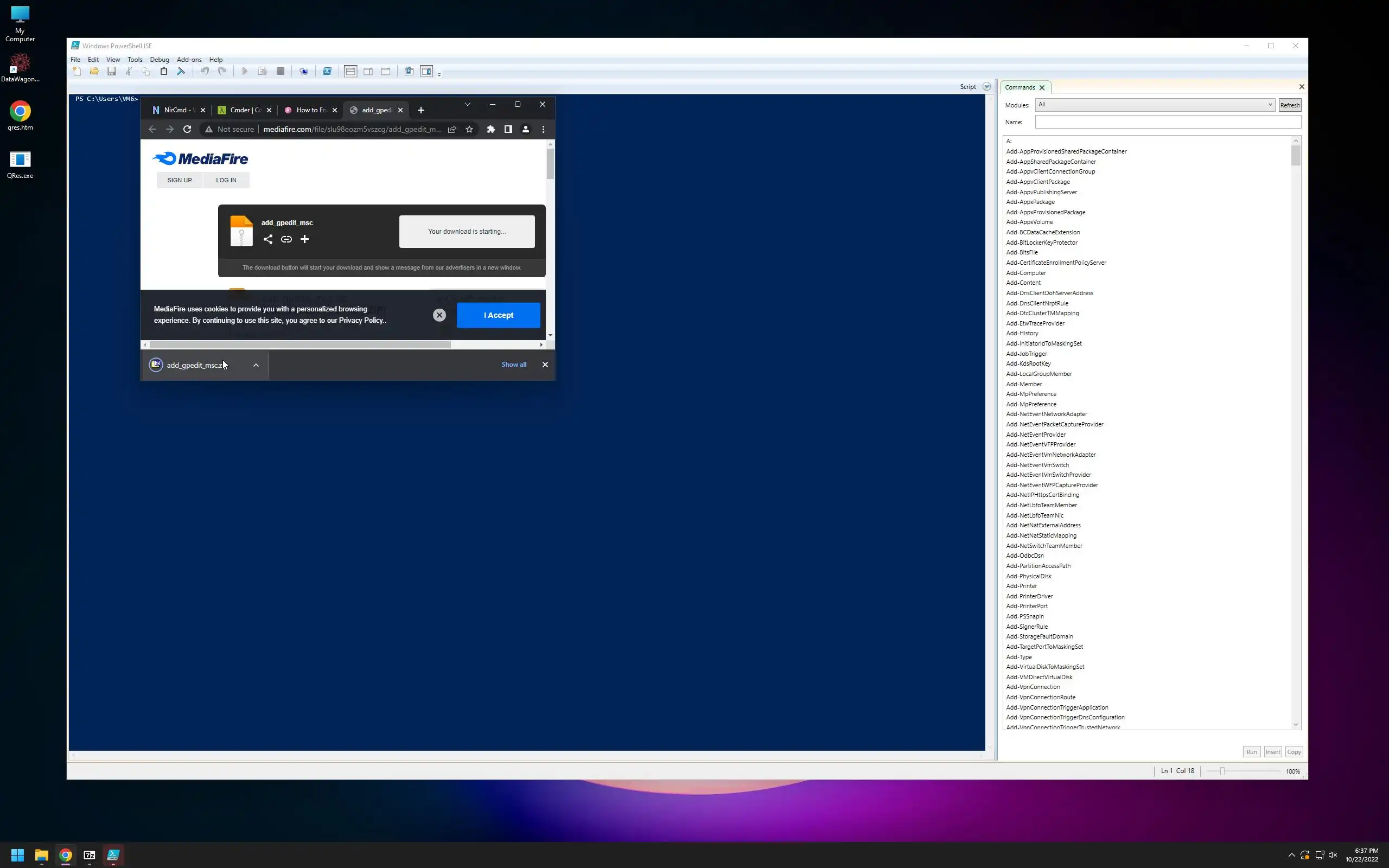The image size is (1389, 868).
Task: Click the Clear Console Pane icon
Action: coord(181,71)
